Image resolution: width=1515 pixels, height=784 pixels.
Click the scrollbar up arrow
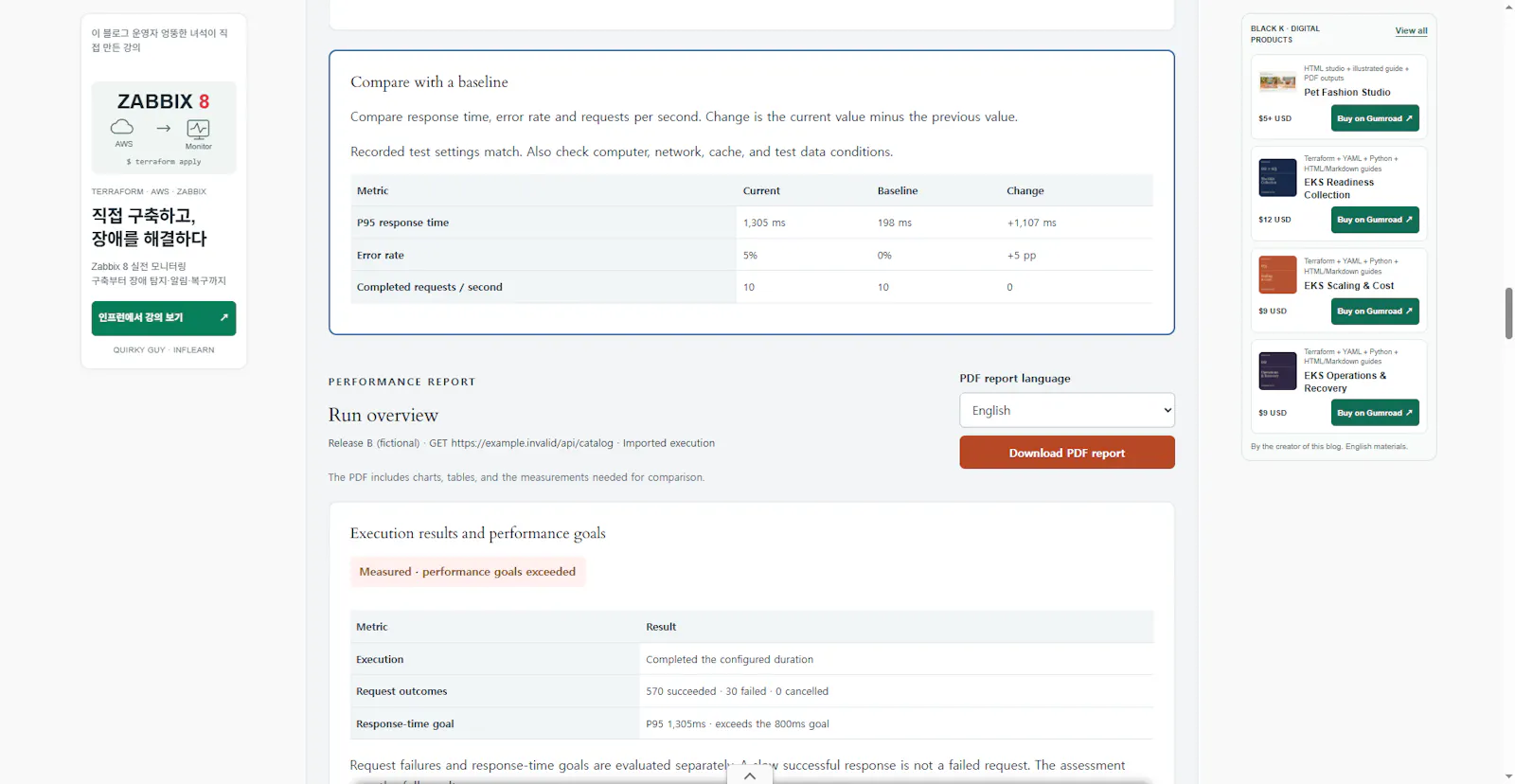coord(1508,7)
